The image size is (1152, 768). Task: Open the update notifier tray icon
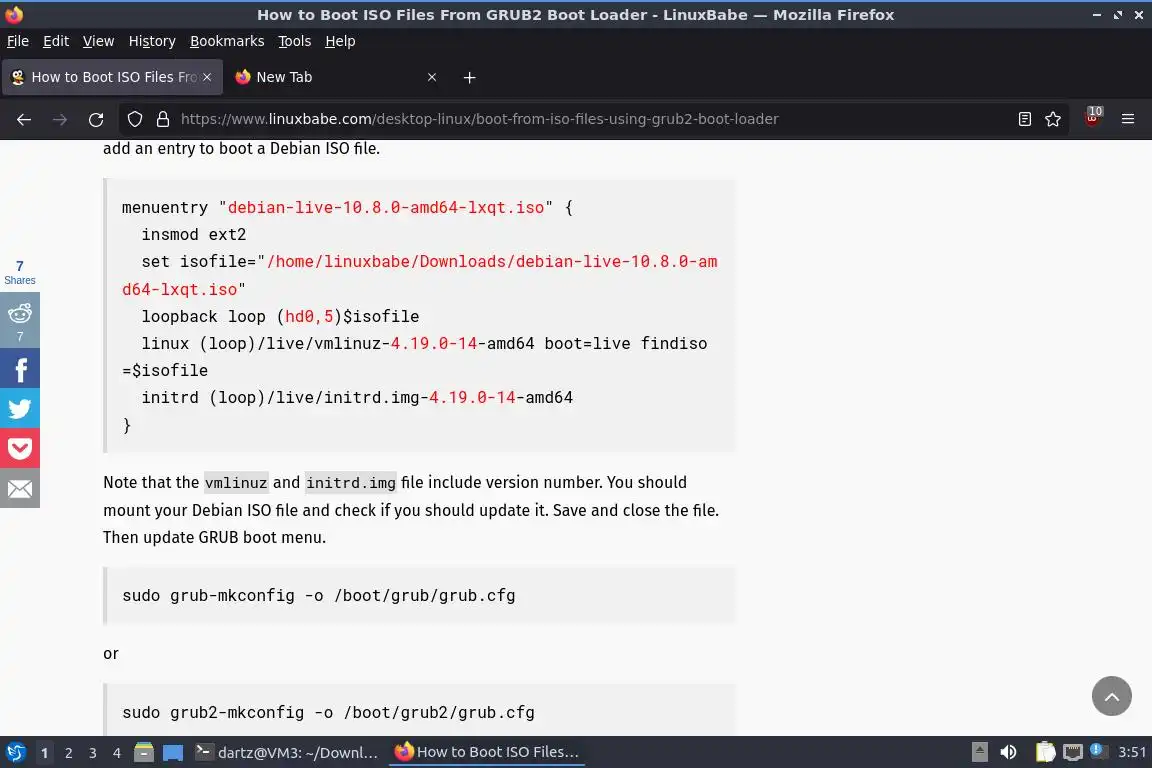coord(1096,750)
